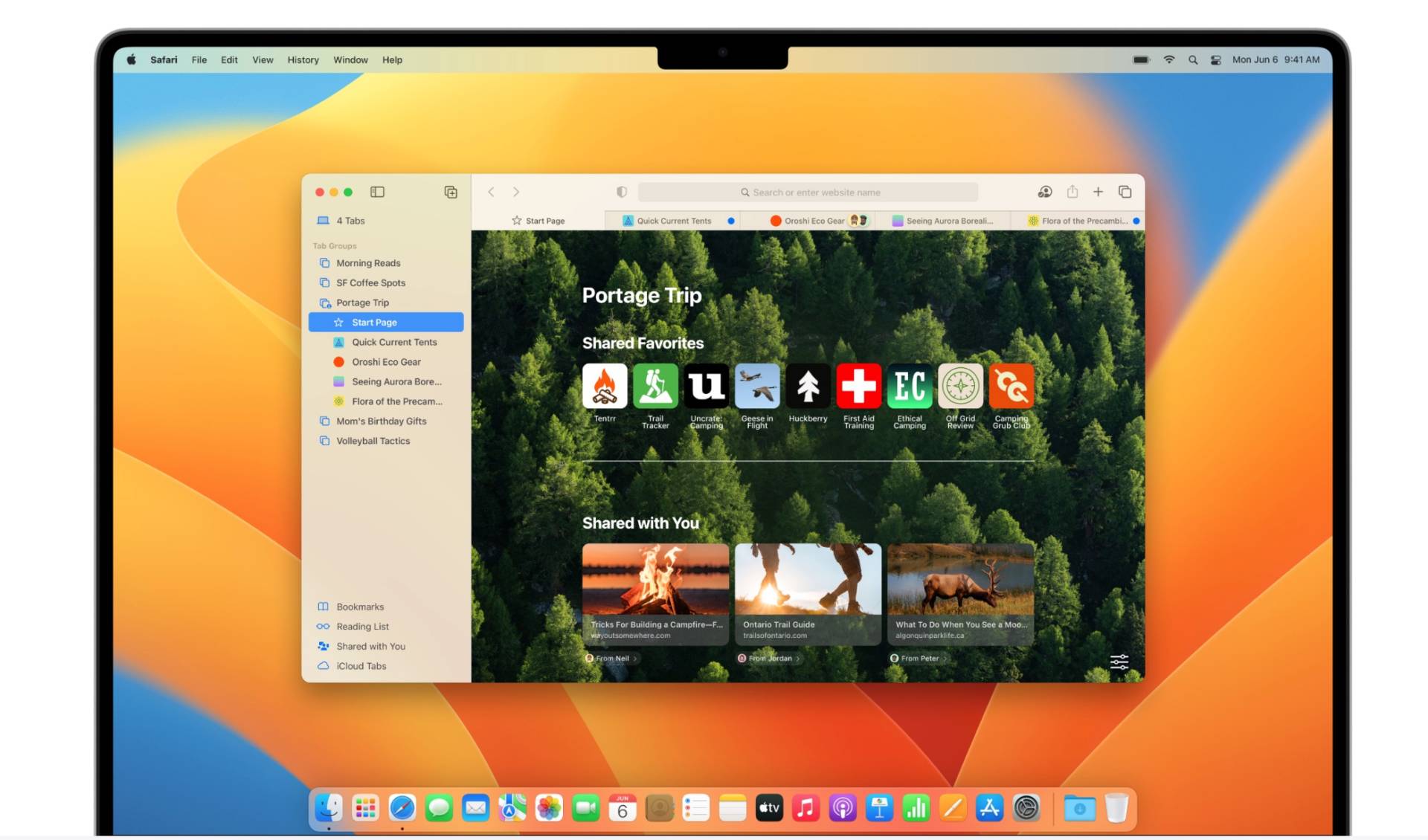This screenshot has width=1428, height=840.
Task: Select 4 Tabs in the sidebar
Action: click(x=386, y=221)
